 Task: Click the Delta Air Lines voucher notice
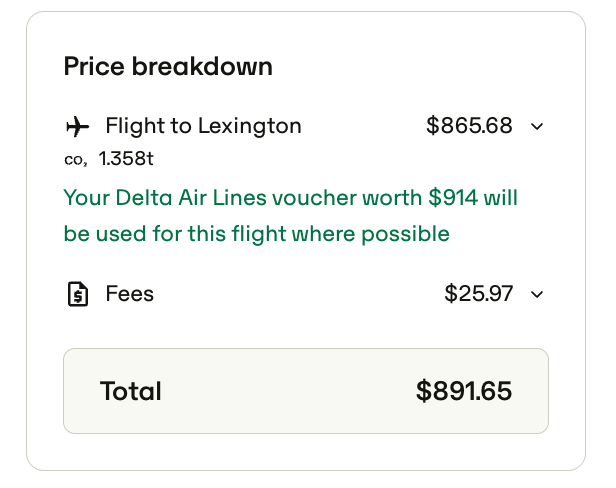pos(291,215)
